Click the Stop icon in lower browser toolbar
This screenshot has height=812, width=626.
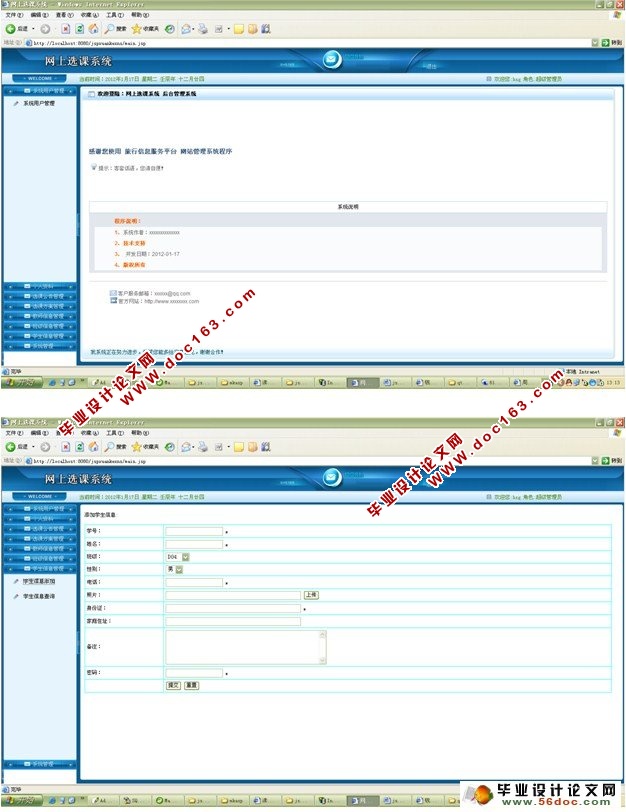pyautogui.click(x=65, y=447)
